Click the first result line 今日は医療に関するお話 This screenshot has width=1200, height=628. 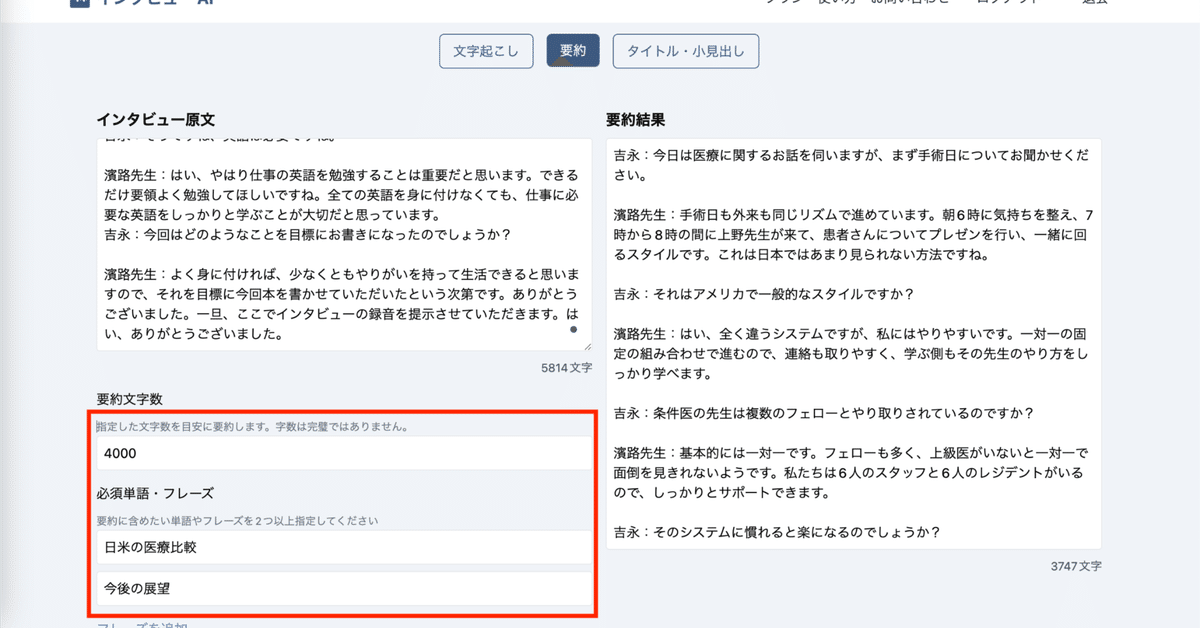[853, 166]
